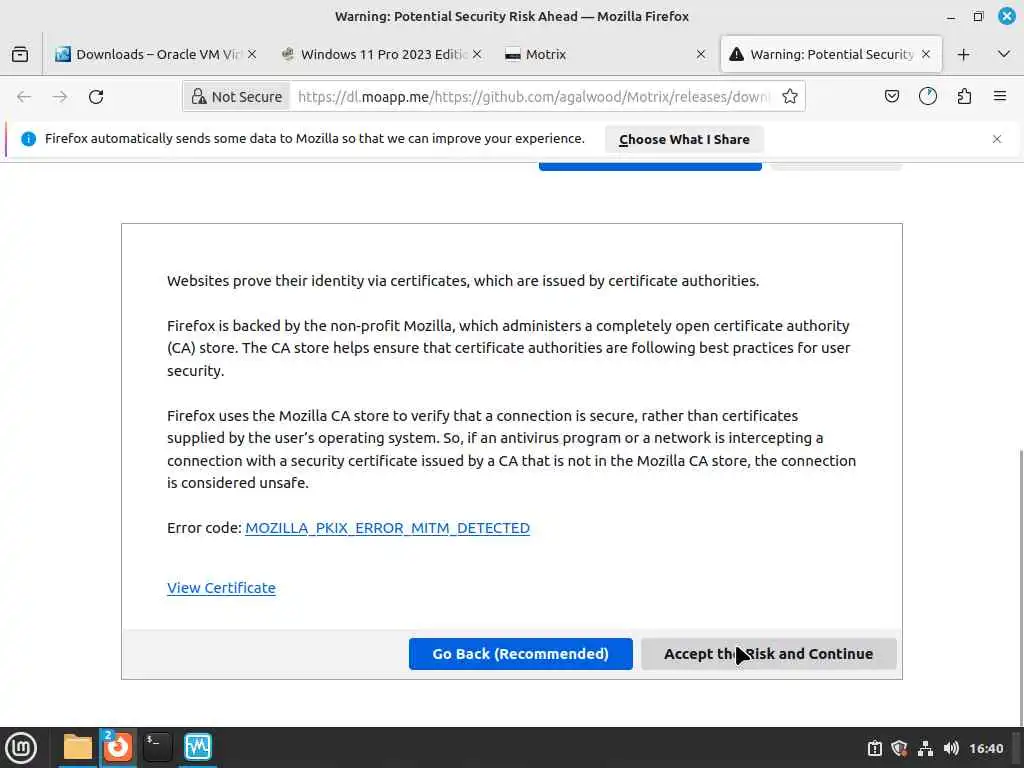The width and height of the screenshot is (1024, 768).
Task: Click Go Back (Recommended) button
Action: (x=520, y=654)
